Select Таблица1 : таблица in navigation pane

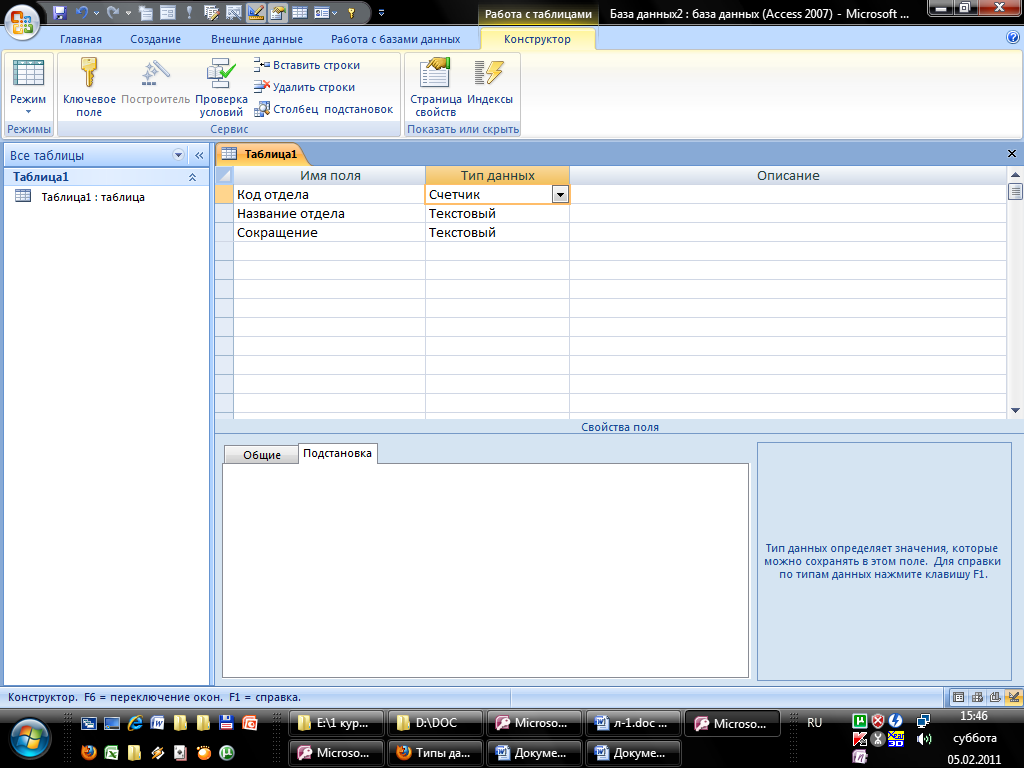pyautogui.click(x=93, y=197)
